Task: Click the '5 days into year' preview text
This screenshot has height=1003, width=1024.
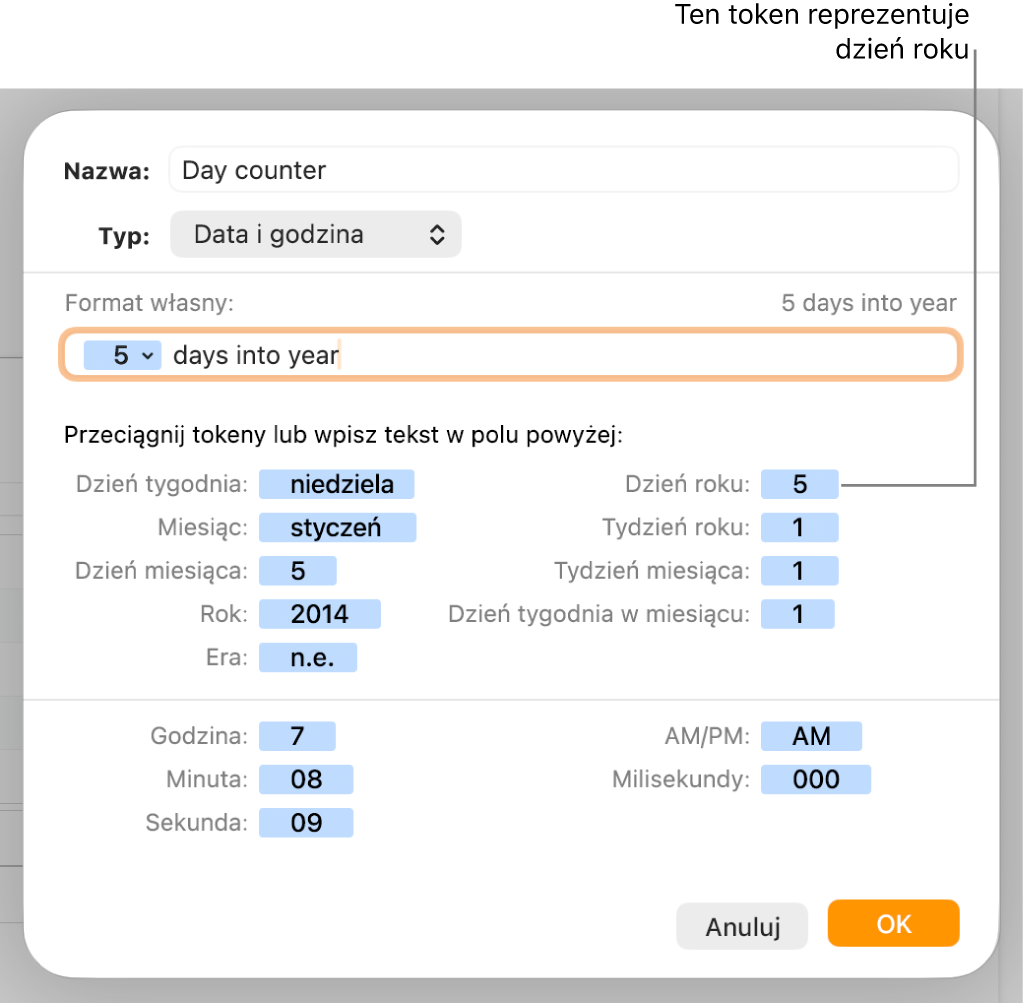Action: [x=869, y=303]
